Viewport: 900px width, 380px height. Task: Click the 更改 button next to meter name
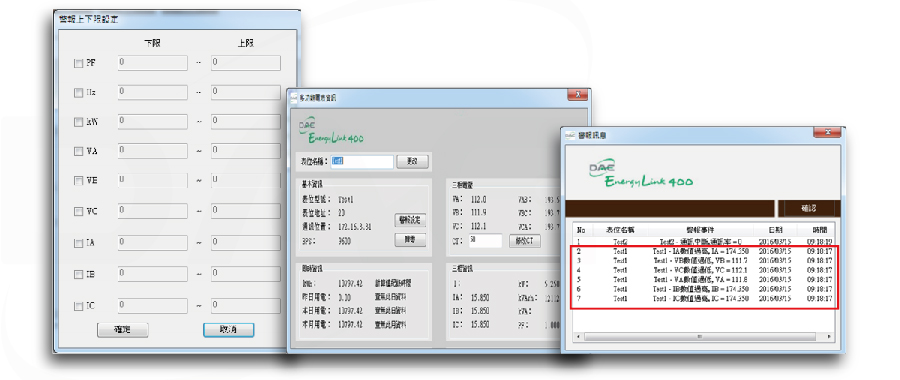point(413,162)
